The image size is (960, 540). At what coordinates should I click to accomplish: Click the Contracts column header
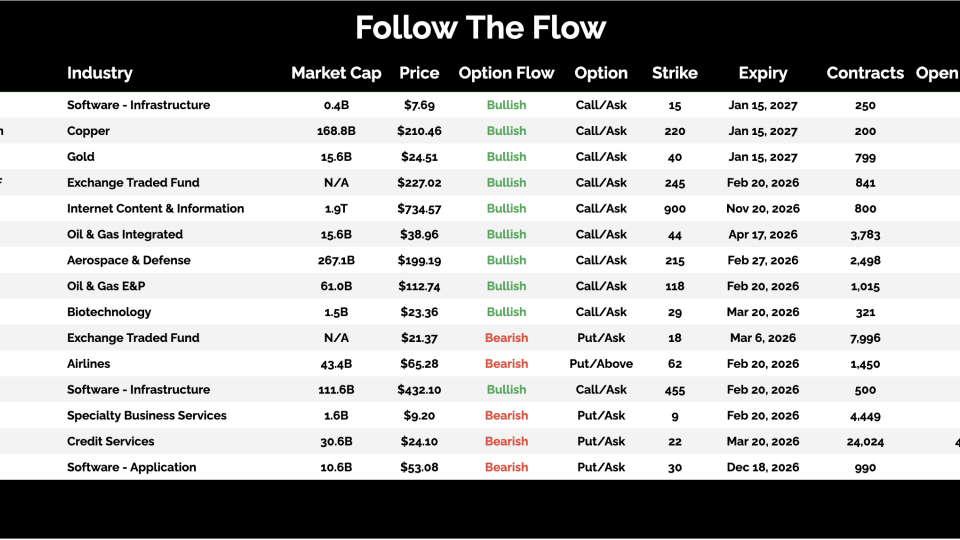click(865, 73)
